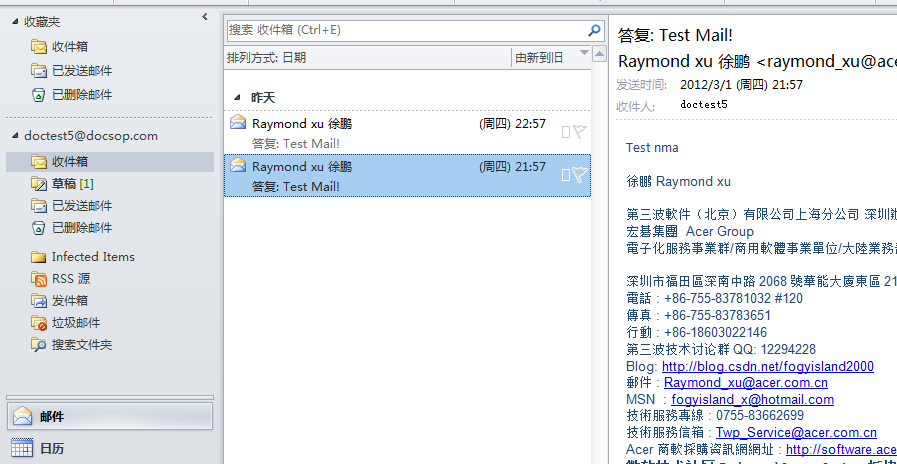Viewport: 897px width, 464px height.
Task: Flag the 22:57 message for follow-up
Action: [580, 133]
